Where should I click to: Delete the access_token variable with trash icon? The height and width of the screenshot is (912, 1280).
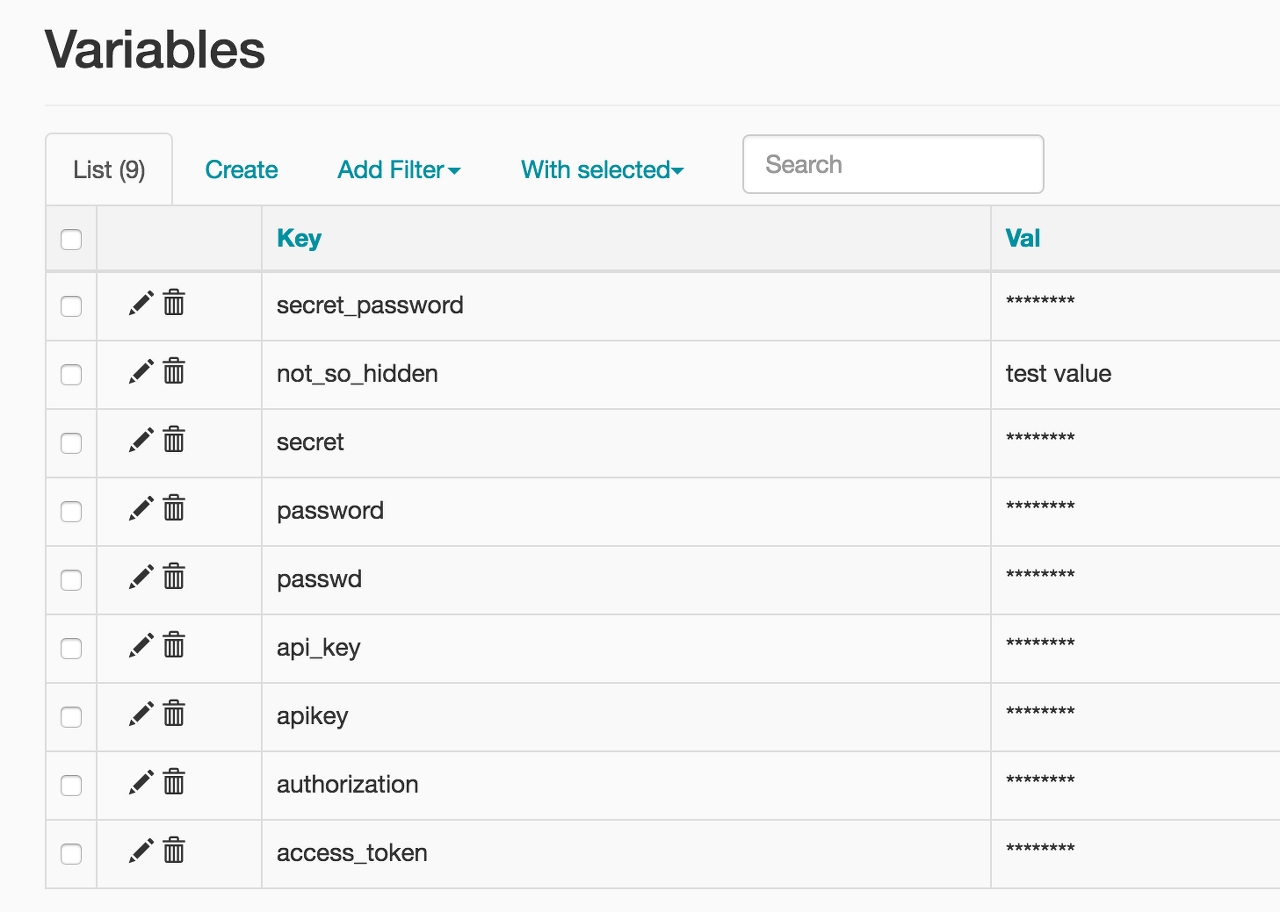174,849
